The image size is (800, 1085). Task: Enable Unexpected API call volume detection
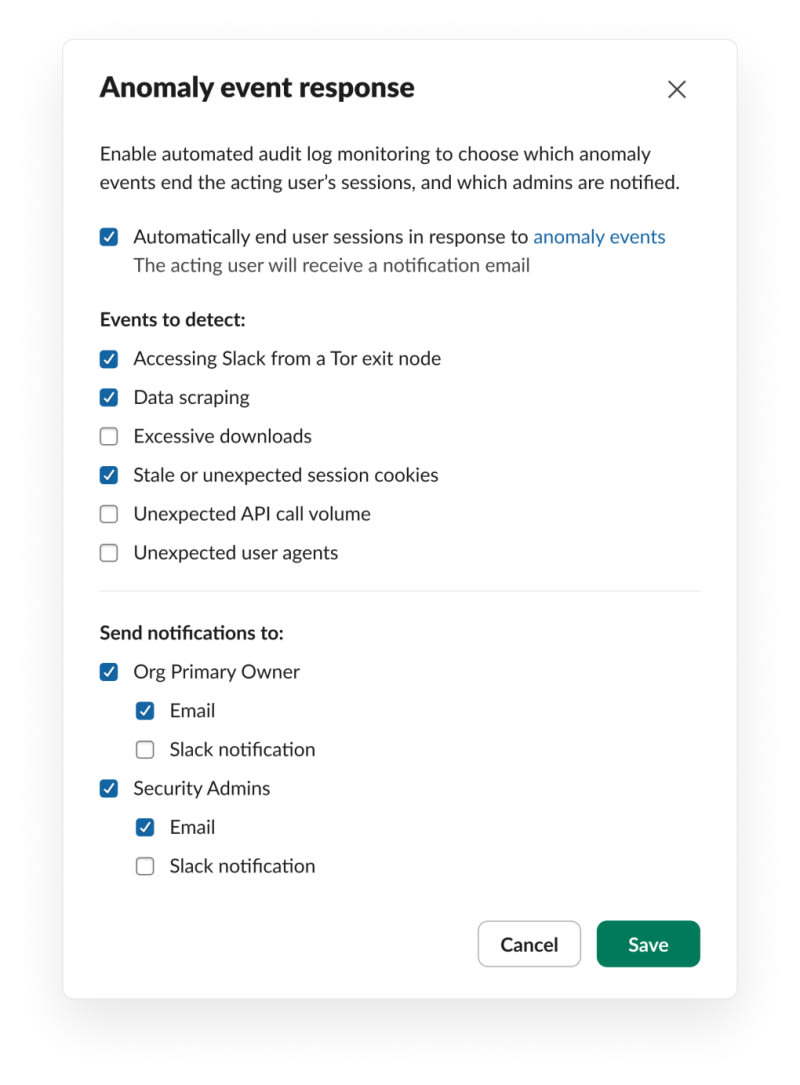point(109,514)
